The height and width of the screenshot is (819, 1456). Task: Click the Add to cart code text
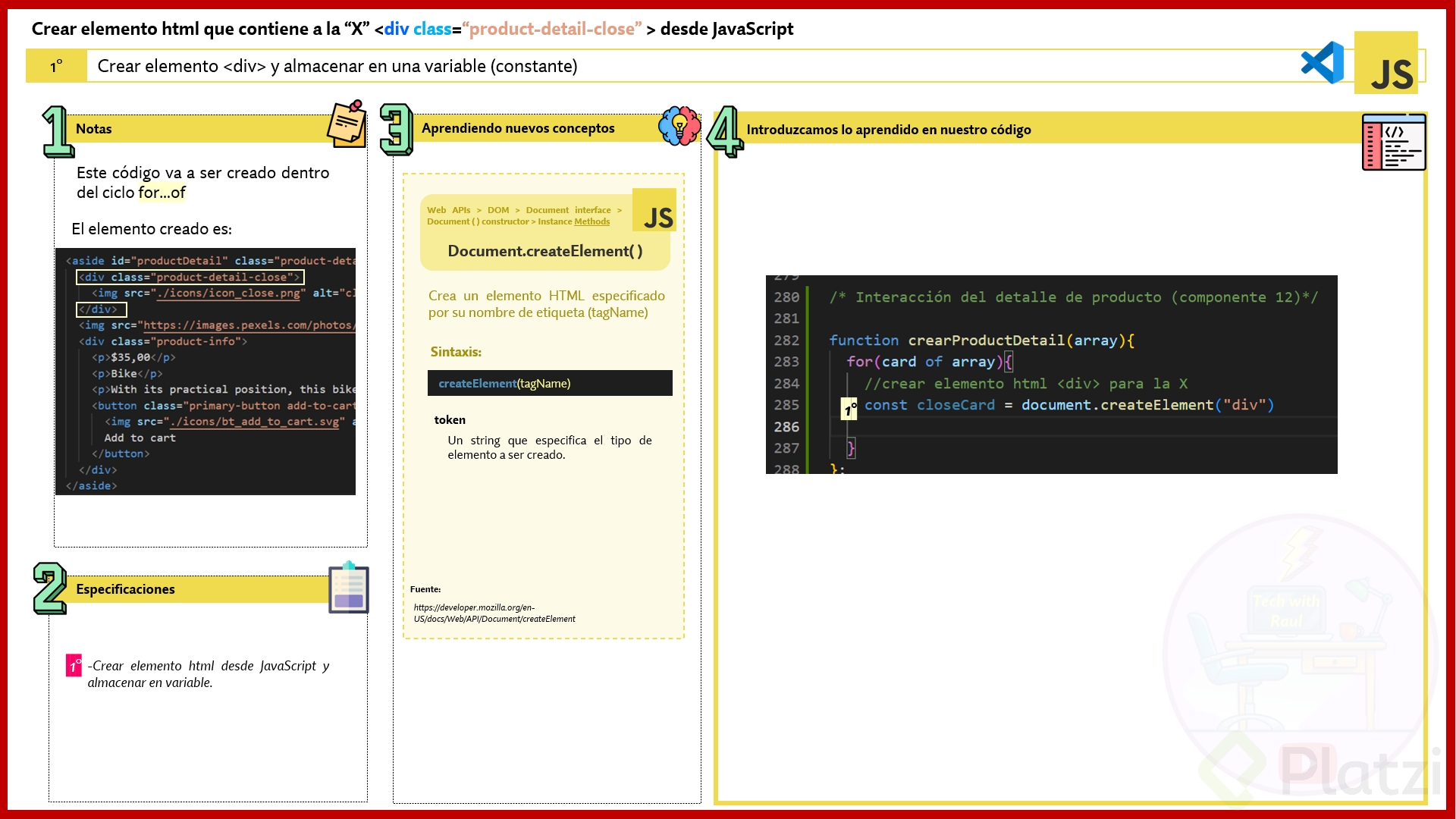[x=140, y=438]
